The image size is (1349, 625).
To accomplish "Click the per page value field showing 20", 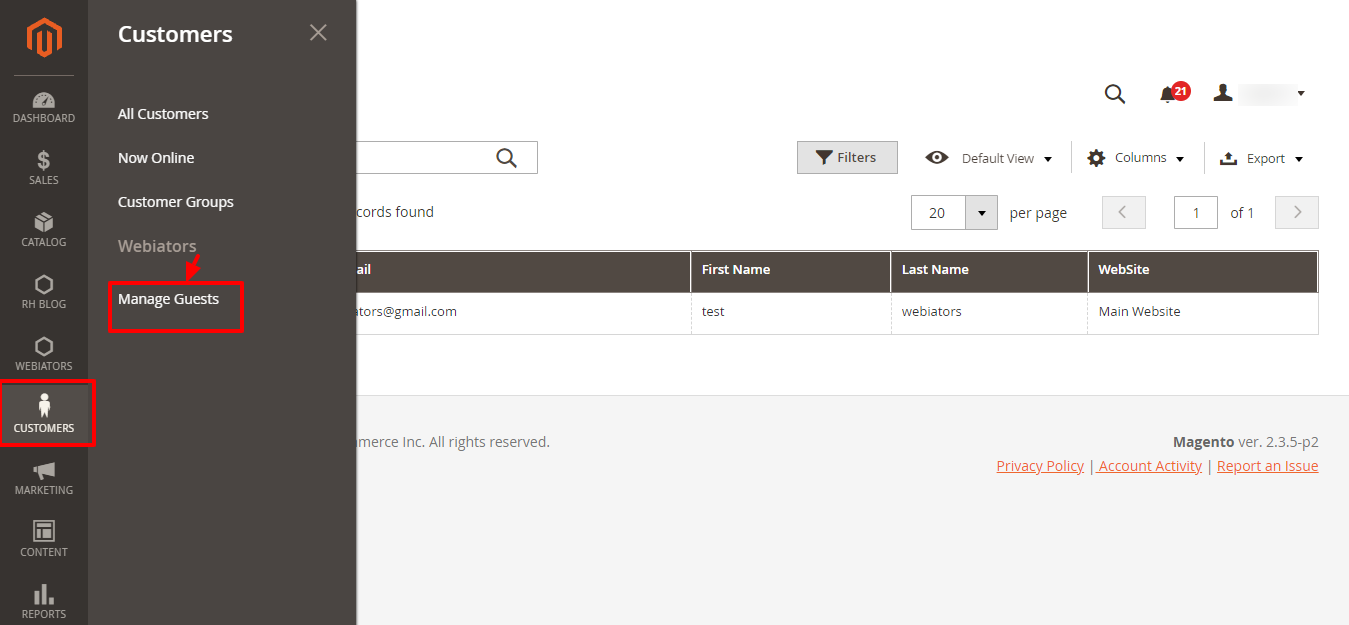I will 938,213.
